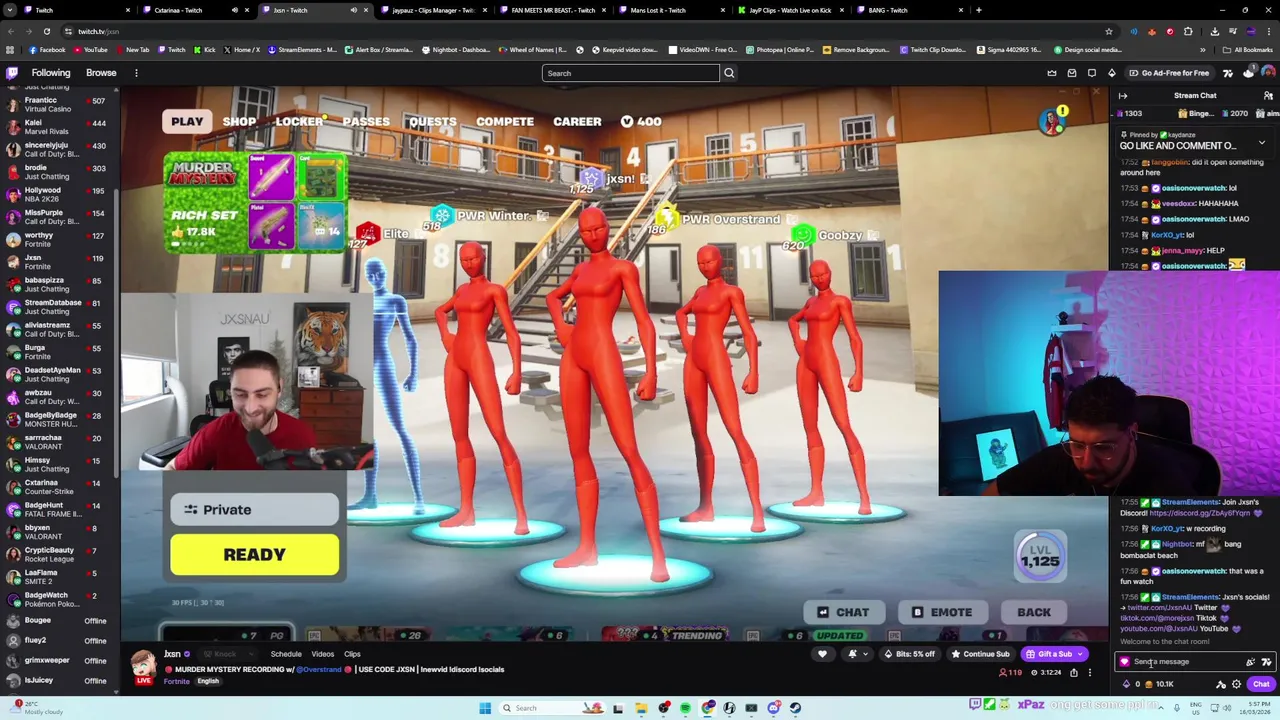Open the chat community users list

click(x=1268, y=96)
